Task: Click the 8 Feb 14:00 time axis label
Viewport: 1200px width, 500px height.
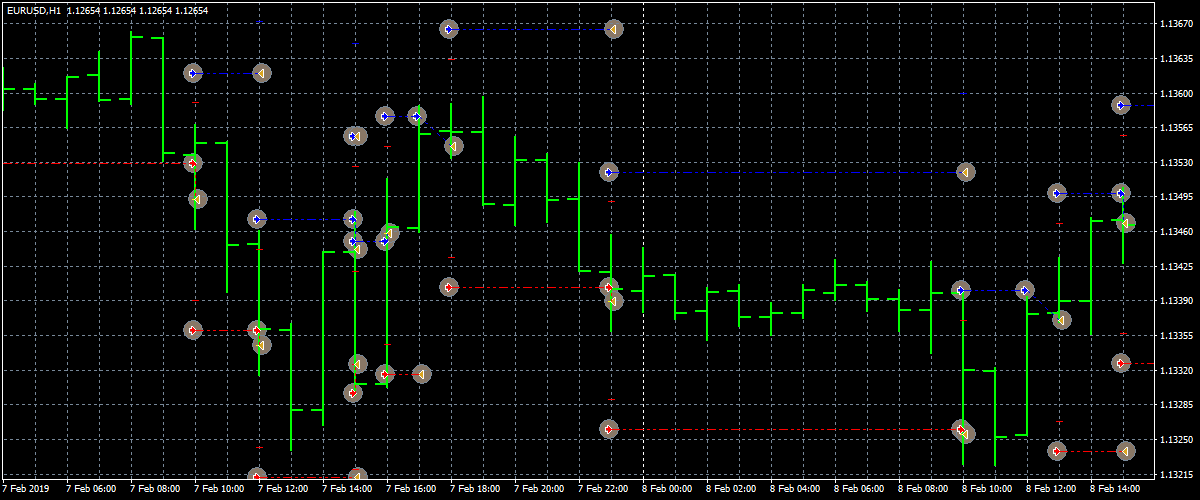Action: (x=1116, y=490)
